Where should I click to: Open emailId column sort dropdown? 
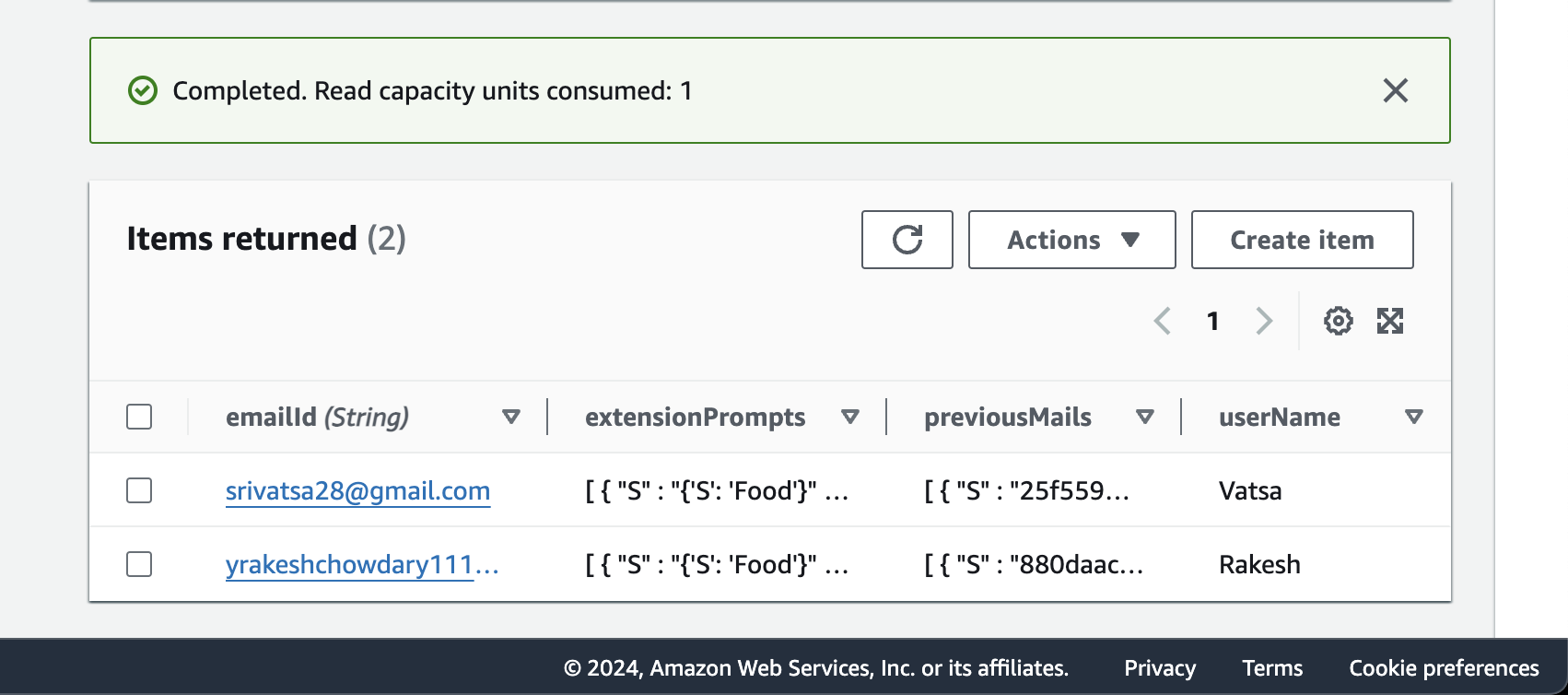click(511, 417)
